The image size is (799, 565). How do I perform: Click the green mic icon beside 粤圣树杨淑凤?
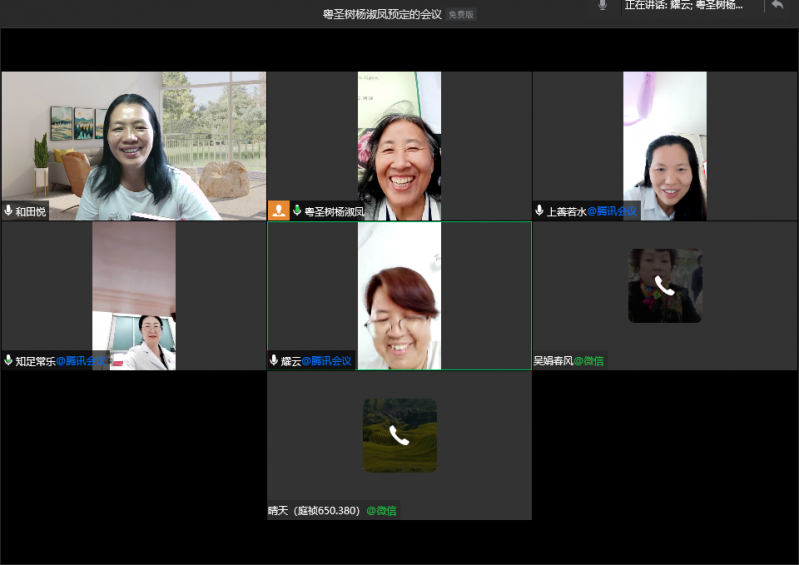(x=296, y=211)
